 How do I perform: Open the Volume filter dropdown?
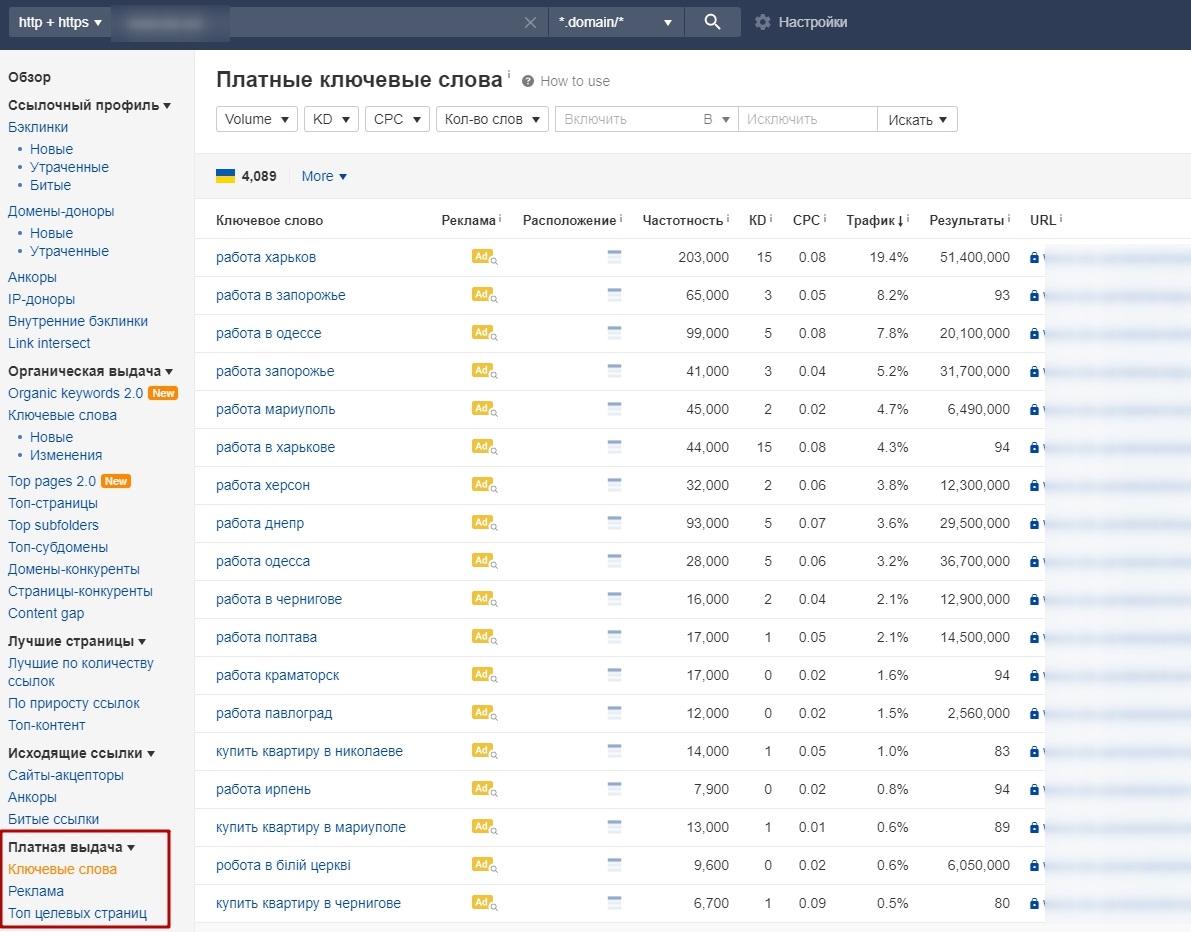[256, 118]
